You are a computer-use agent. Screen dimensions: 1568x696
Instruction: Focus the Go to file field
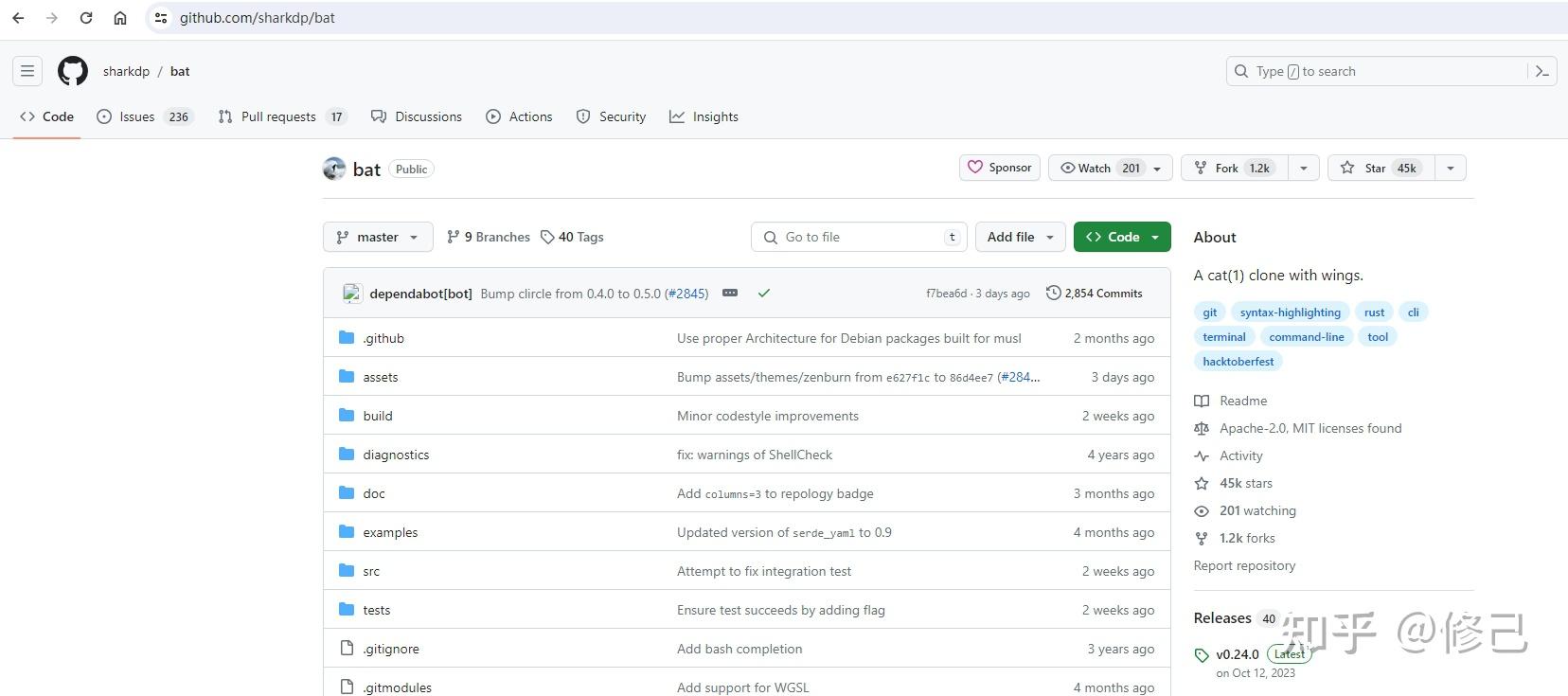pos(860,237)
